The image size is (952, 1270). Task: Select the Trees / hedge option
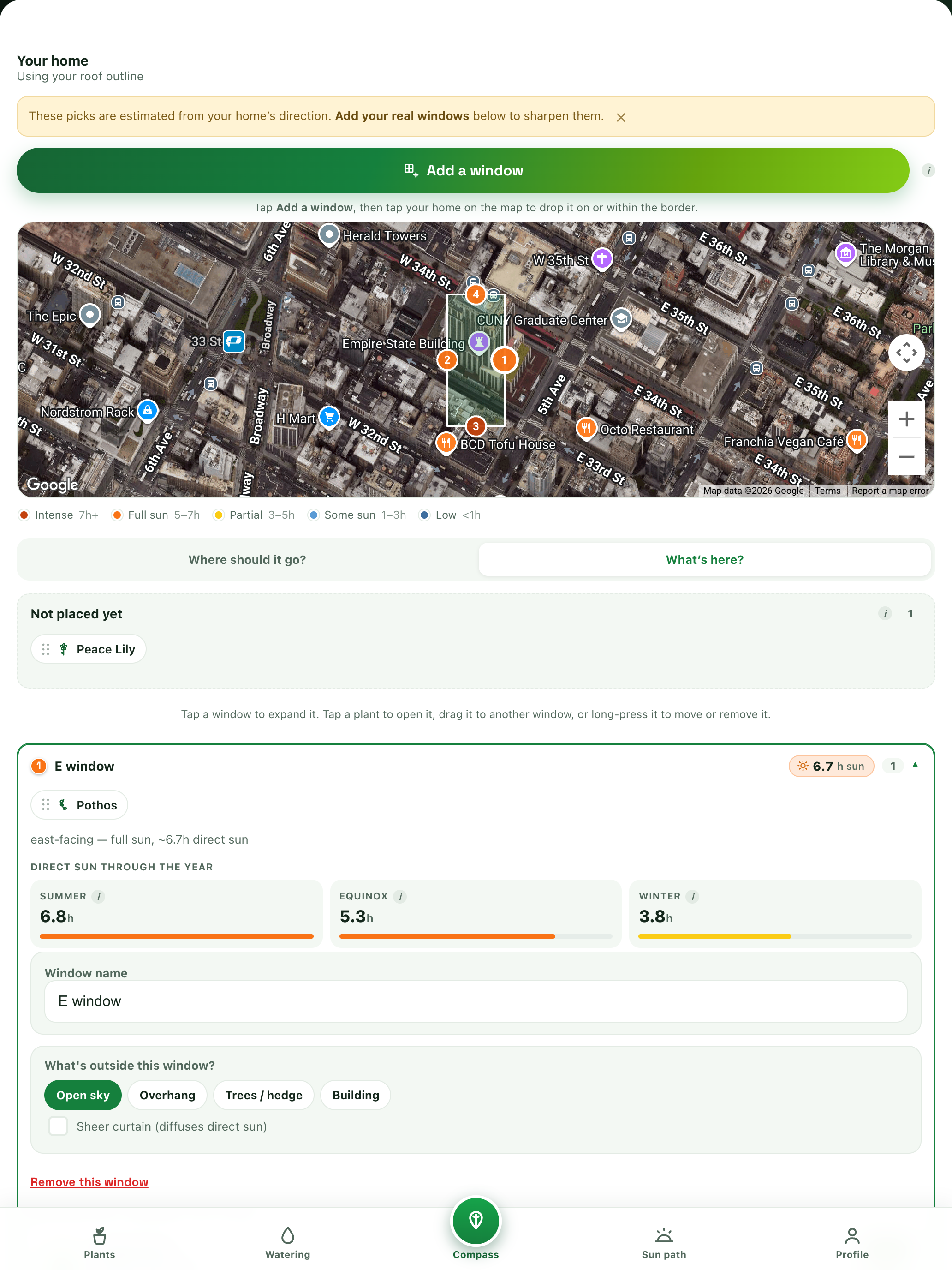pos(263,1096)
